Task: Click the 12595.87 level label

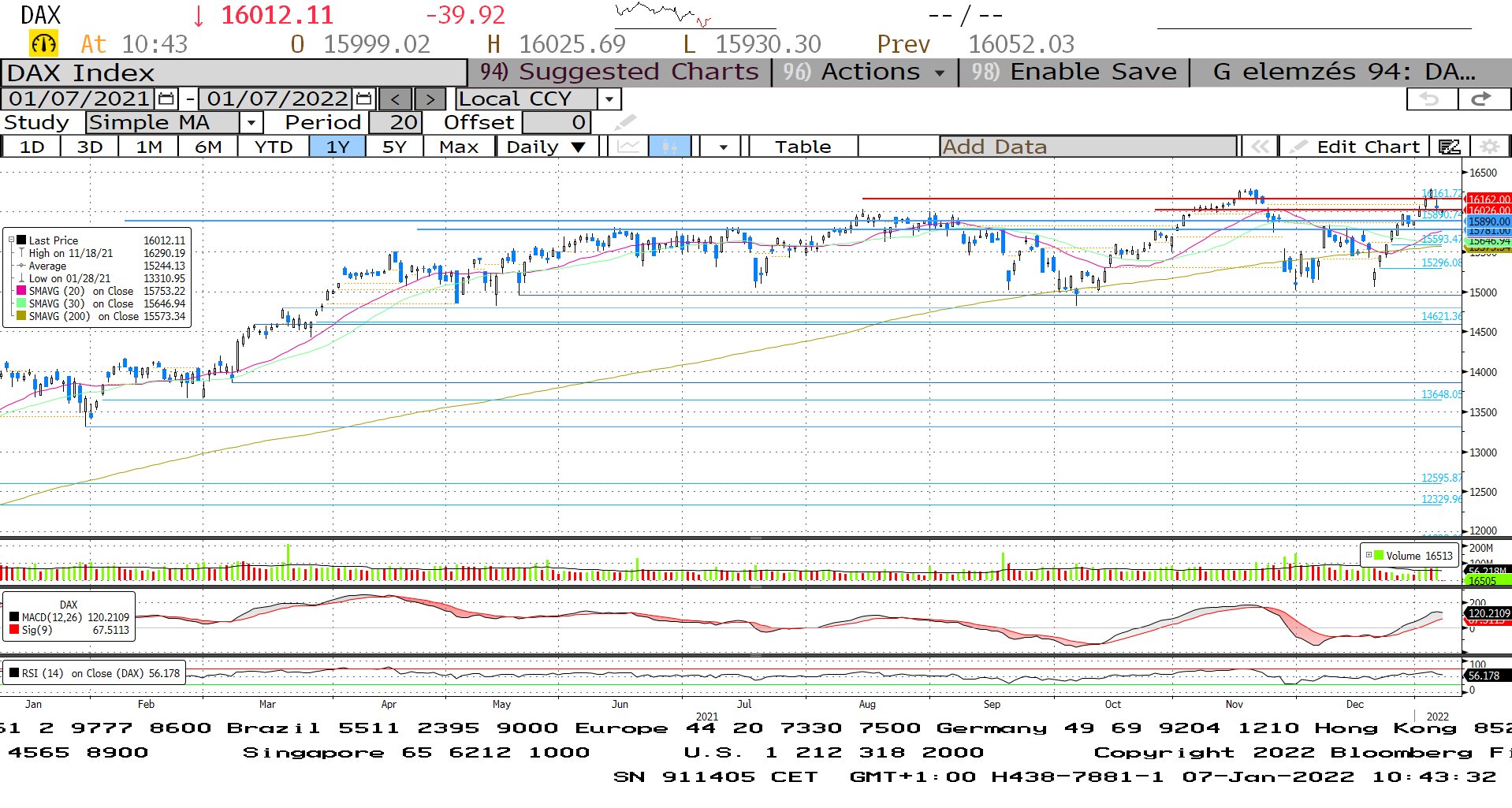Action: pos(1441,478)
